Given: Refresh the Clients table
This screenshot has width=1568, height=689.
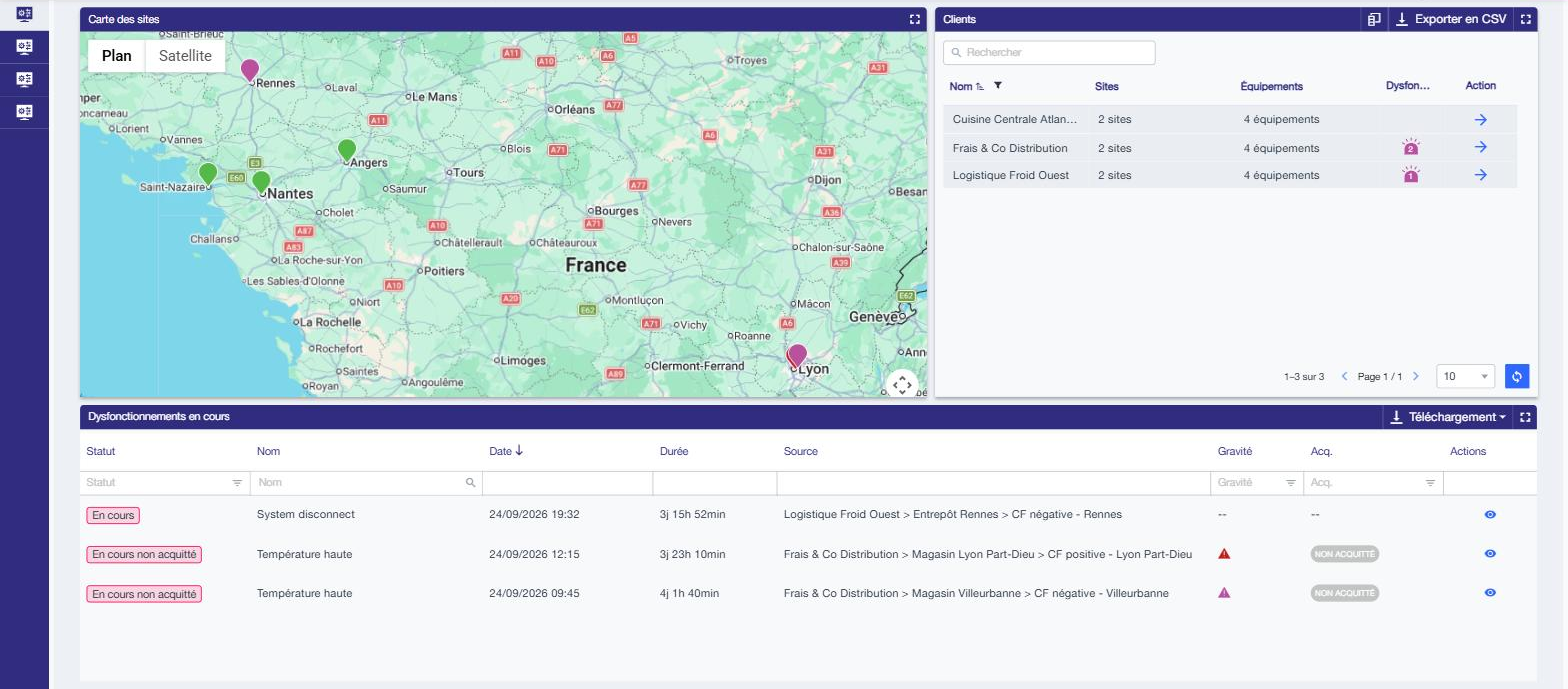Looking at the screenshot, I should pos(1517,376).
